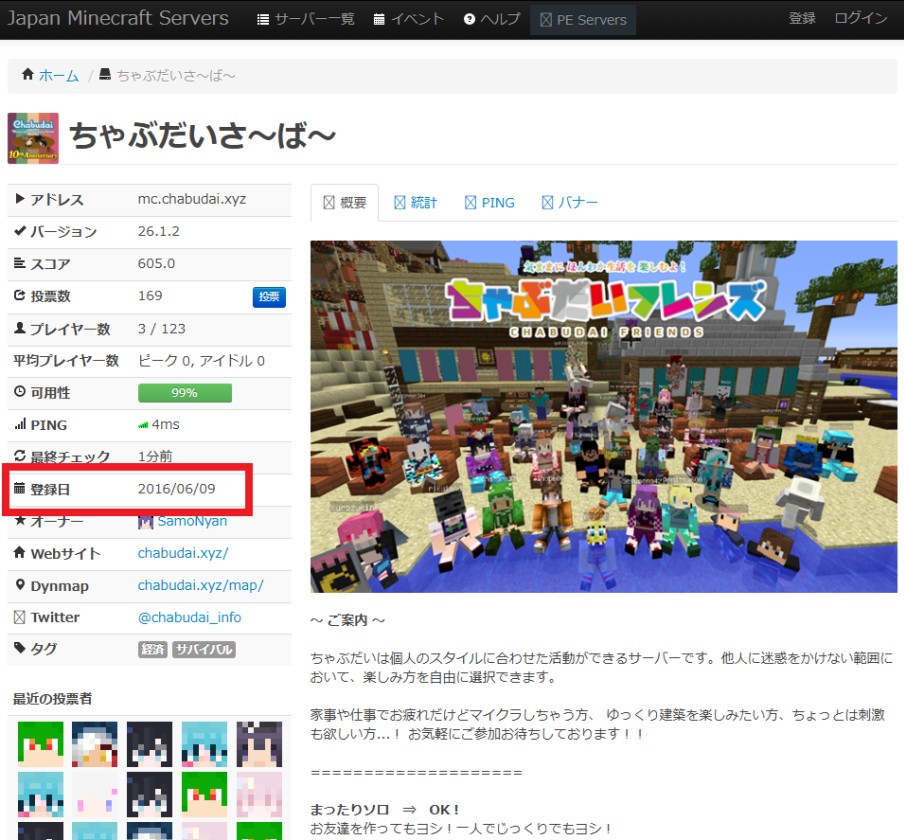
Task: Click the サバイバル tag badge
Action: pyautogui.click(x=204, y=649)
